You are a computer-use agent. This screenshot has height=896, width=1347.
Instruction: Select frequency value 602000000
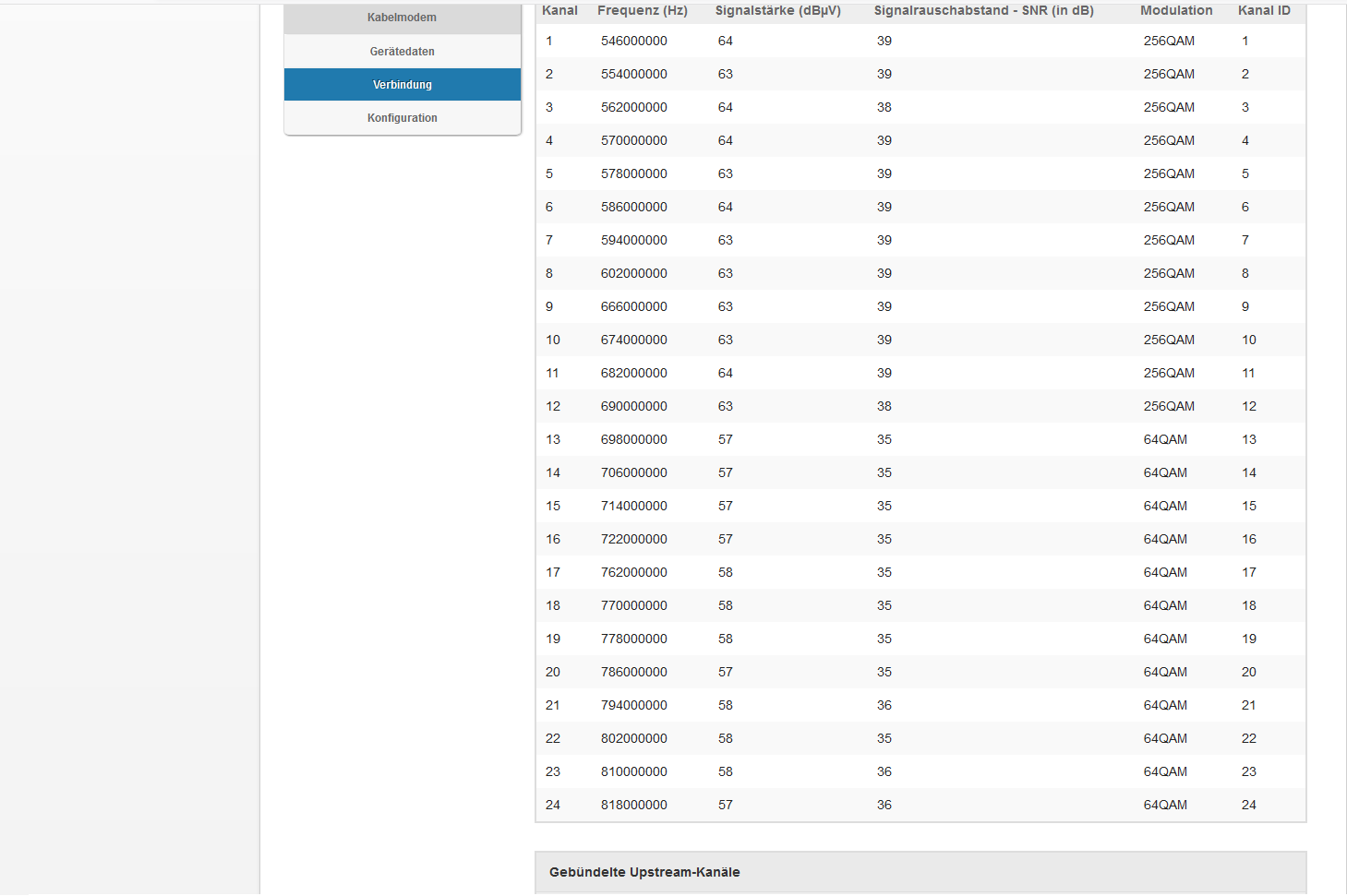[x=634, y=273]
